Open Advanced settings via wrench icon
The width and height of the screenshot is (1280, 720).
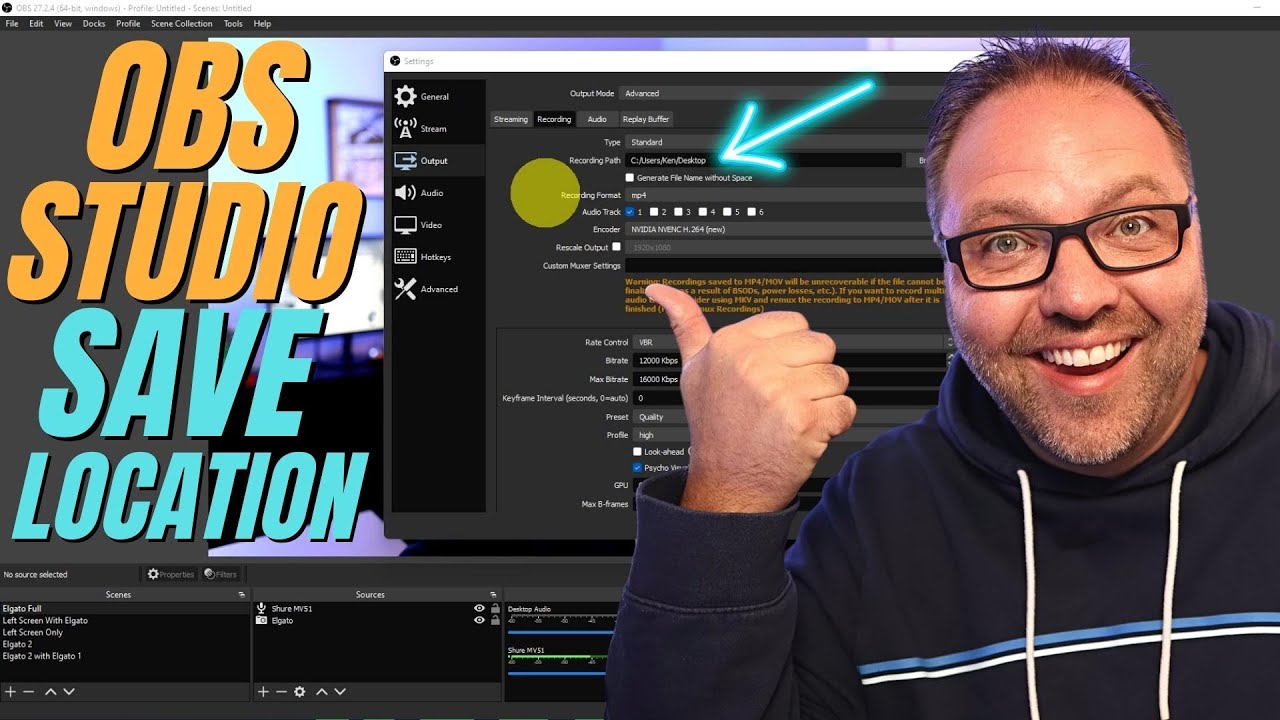click(x=407, y=289)
